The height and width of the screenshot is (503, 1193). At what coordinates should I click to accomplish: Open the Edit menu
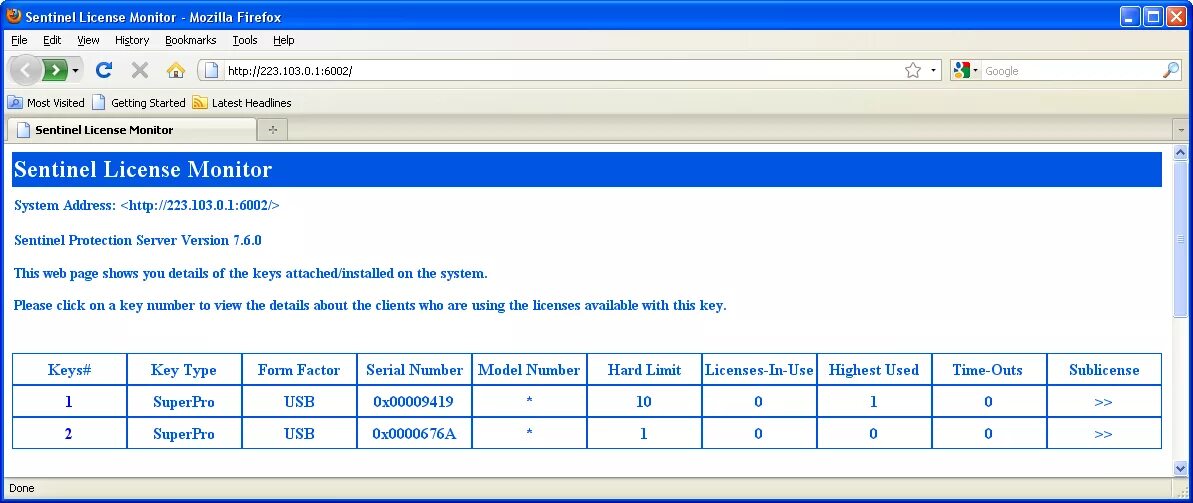52,40
